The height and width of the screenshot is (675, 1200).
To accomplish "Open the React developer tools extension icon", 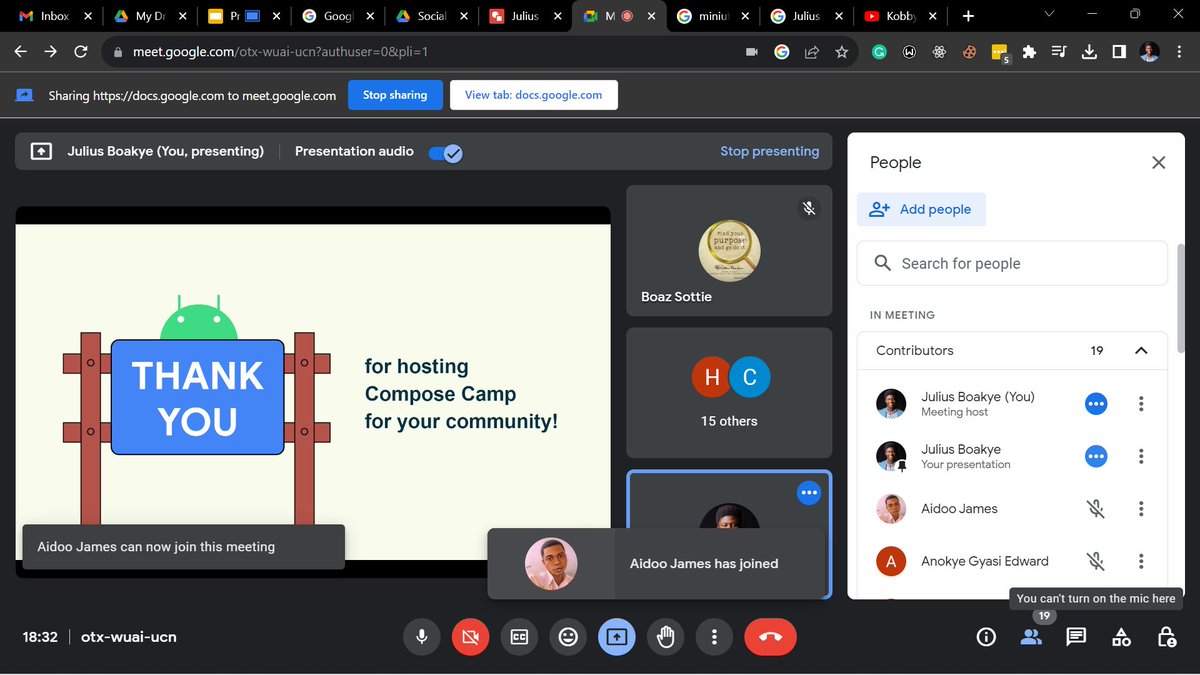I will click(x=939, y=52).
